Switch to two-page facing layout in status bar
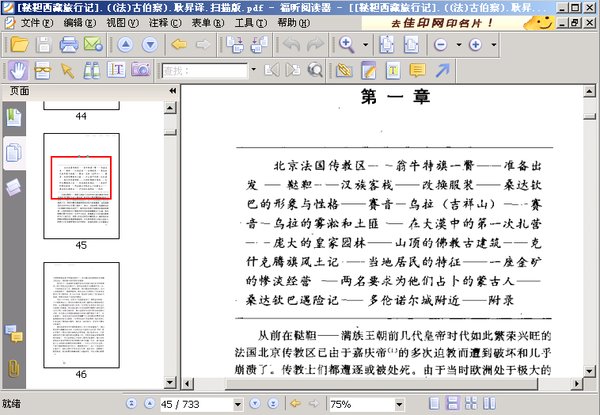 pos(489,404)
